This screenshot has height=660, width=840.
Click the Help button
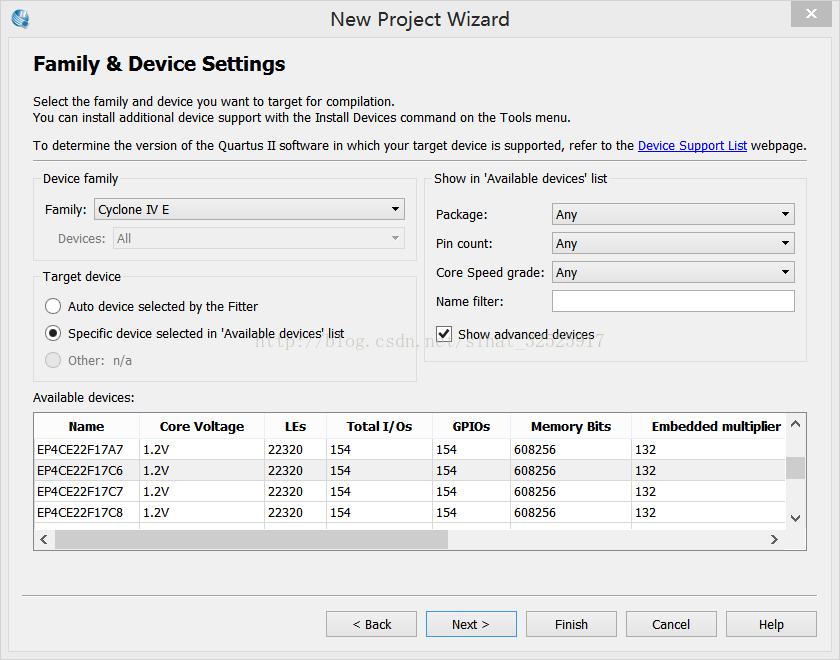click(x=771, y=624)
